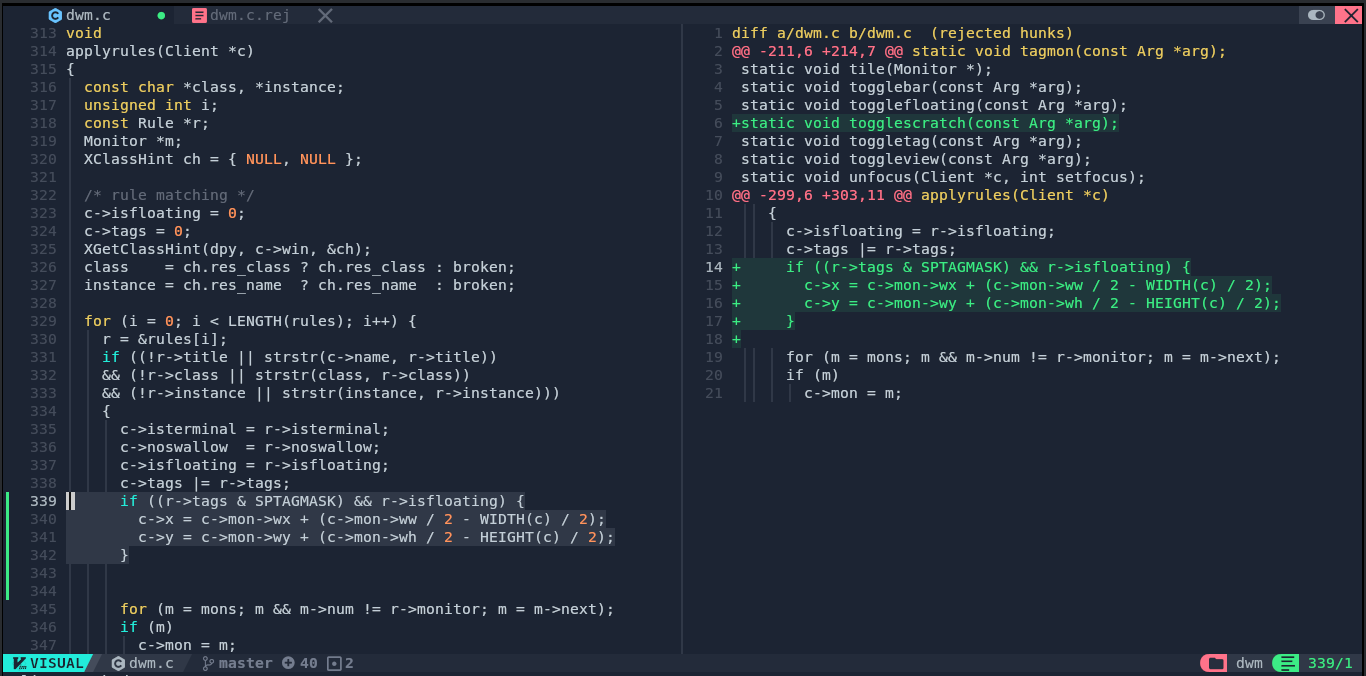
Task: Click 'static void toggletag' line in diff
Action: coord(912,141)
